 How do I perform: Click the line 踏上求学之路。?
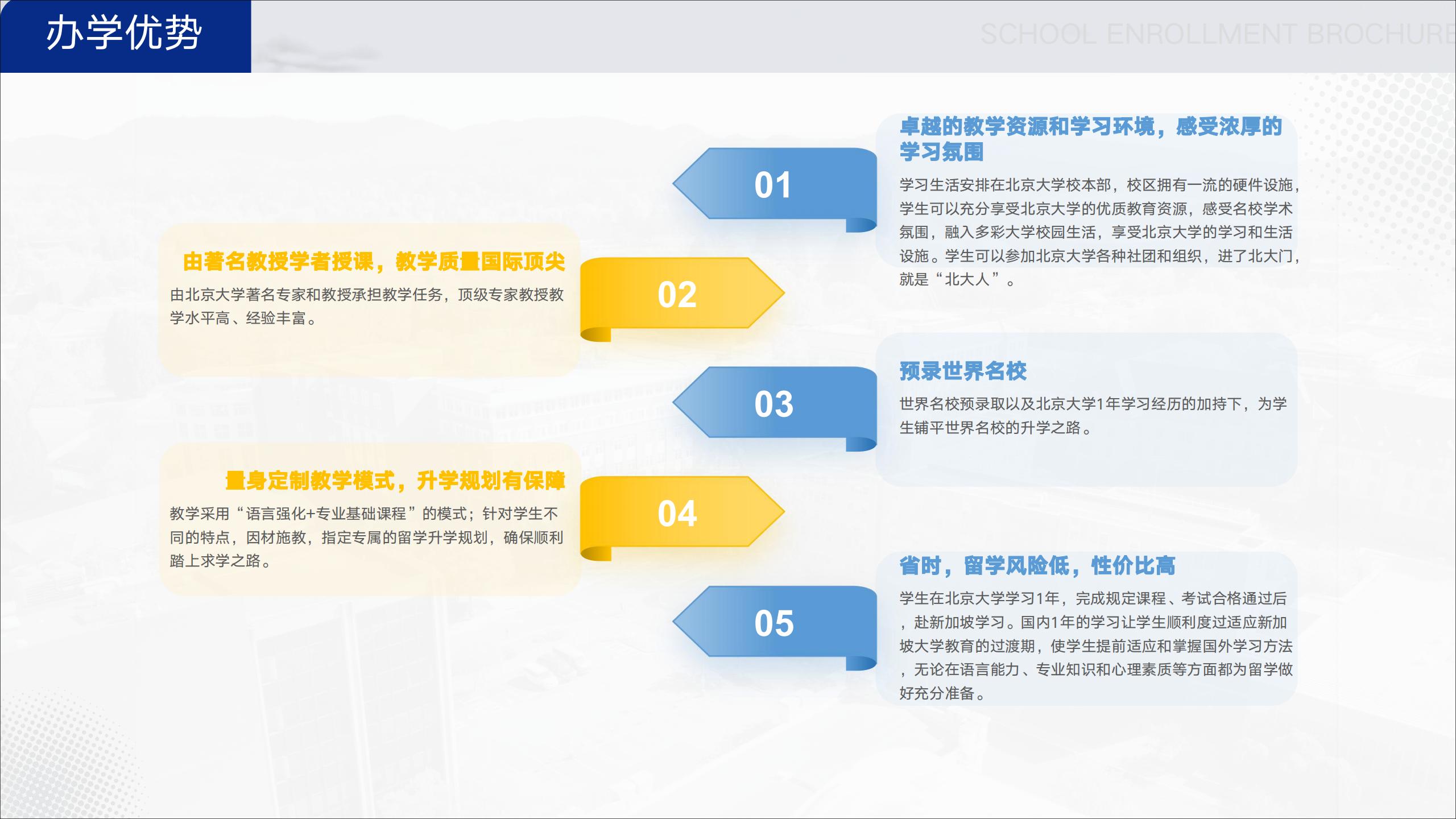[221, 561]
